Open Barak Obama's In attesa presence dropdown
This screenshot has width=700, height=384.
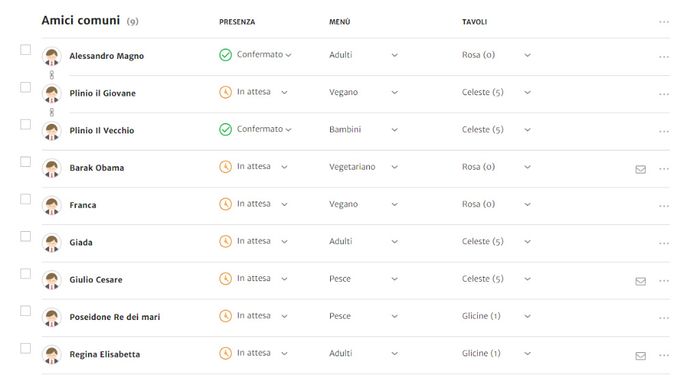[x=254, y=167]
